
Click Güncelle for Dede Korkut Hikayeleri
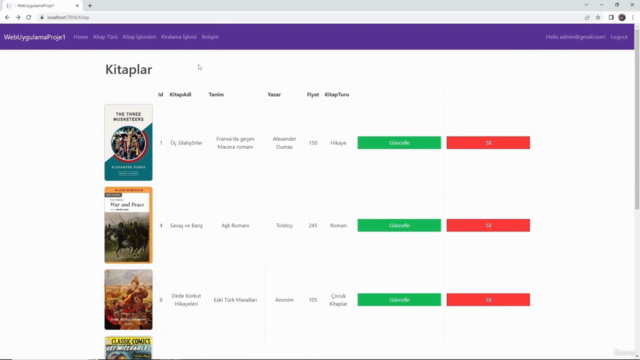[x=399, y=300]
